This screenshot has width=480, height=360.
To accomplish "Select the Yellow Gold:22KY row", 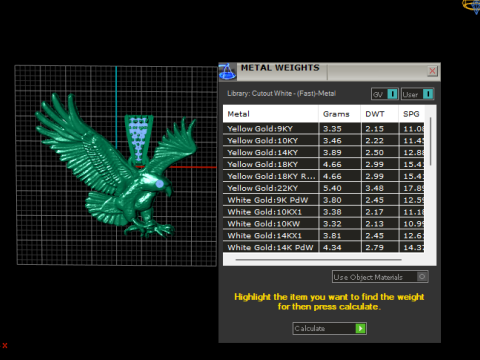I will [324, 188].
